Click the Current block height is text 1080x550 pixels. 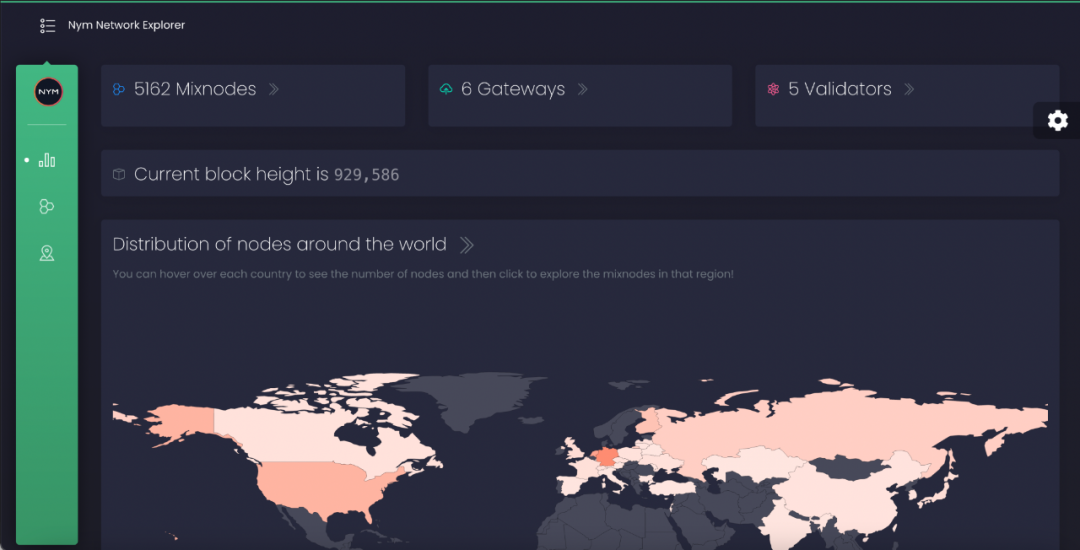(x=231, y=174)
